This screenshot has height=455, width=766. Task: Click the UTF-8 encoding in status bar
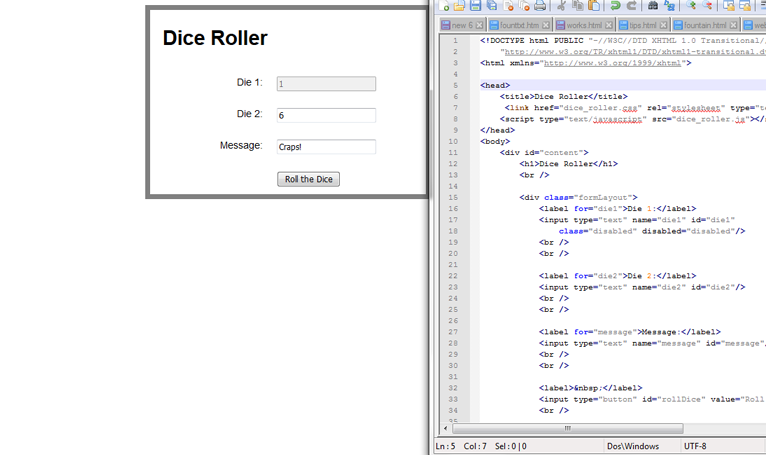coord(696,446)
